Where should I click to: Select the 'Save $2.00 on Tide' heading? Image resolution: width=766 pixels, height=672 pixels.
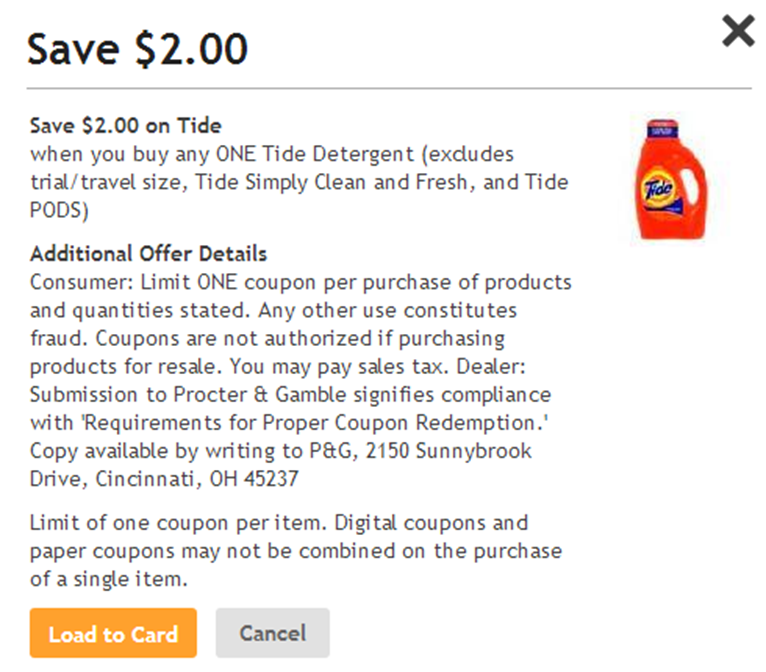(126, 126)
